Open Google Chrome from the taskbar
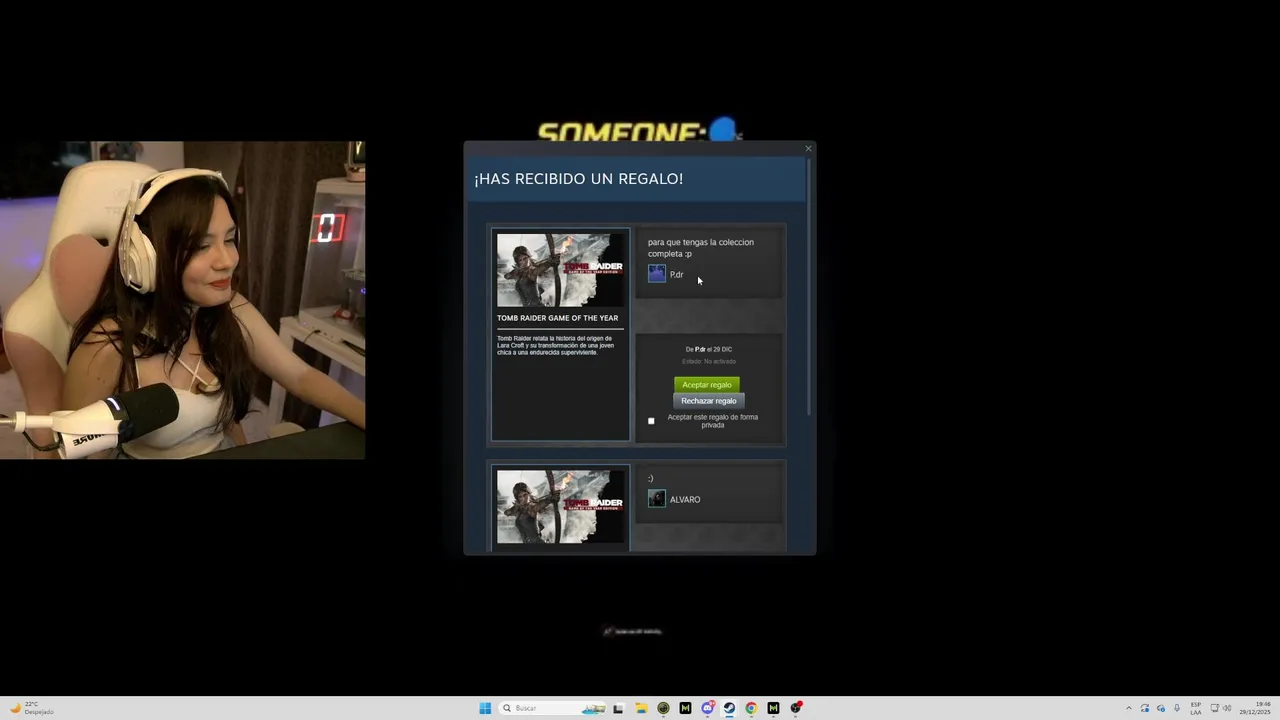The width and height of the screenshot is (1280, 720). (751, 708)
